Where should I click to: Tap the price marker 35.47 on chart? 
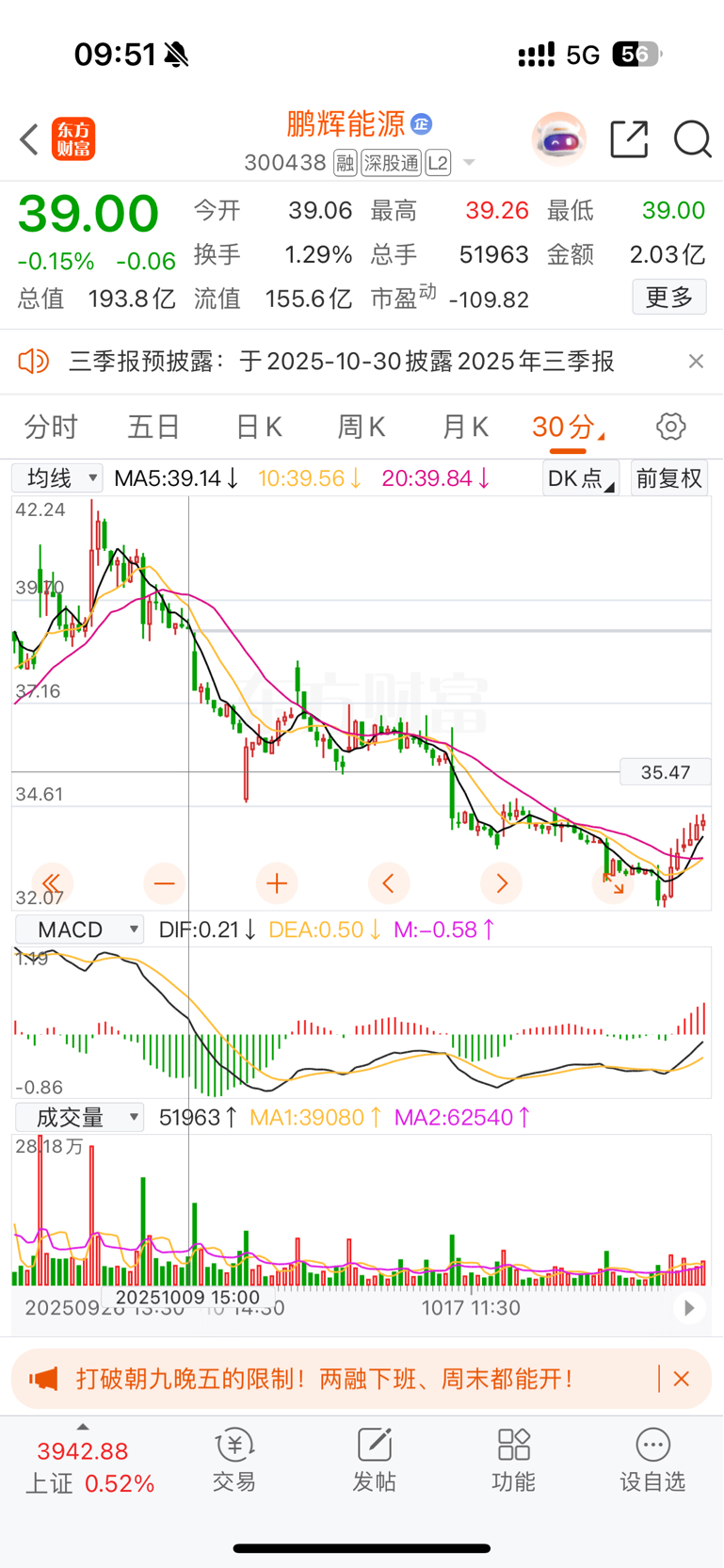[666, 772]
